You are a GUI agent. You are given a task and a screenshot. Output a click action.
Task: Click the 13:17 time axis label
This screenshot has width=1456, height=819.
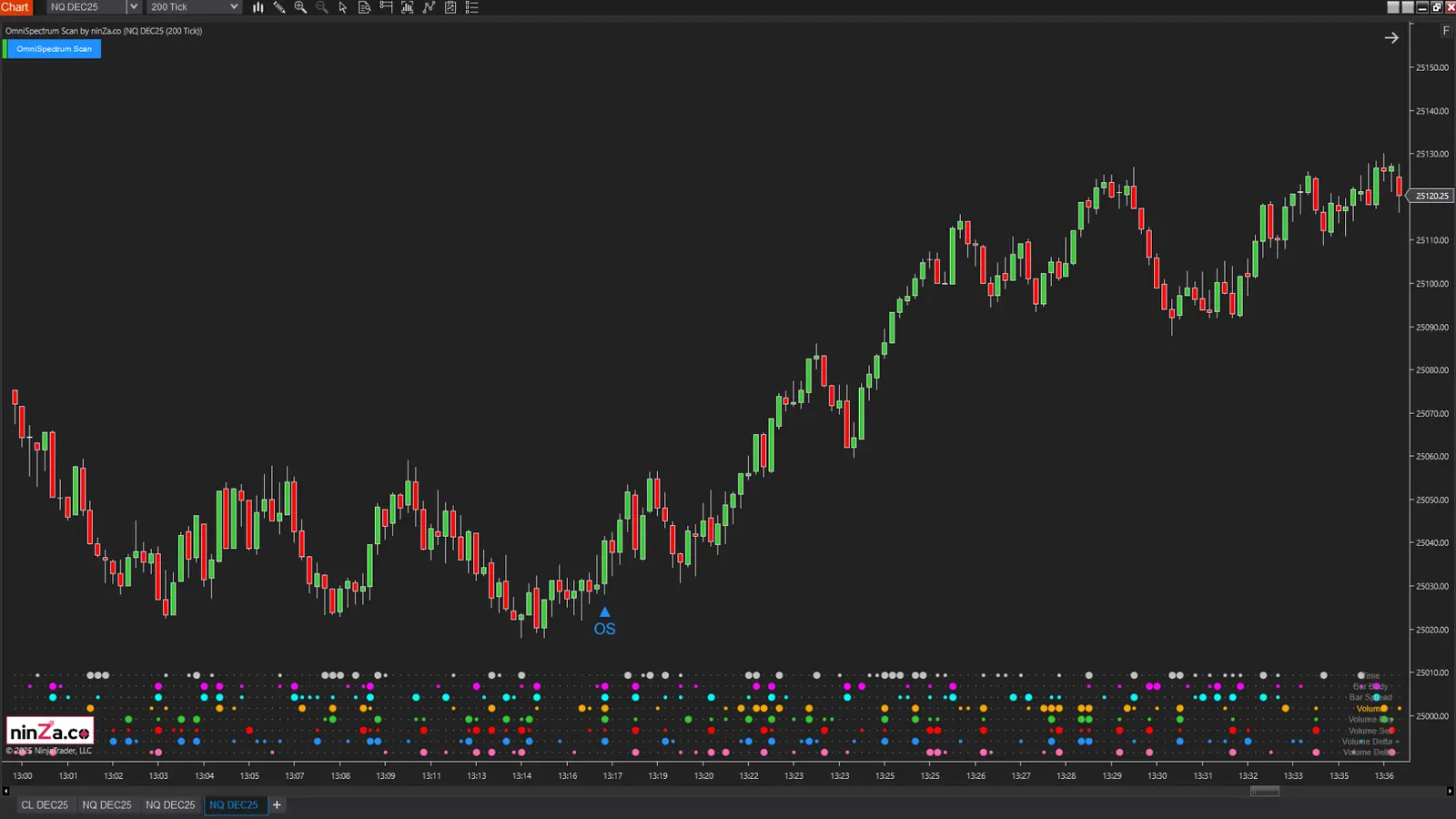(x=612, y=776)
